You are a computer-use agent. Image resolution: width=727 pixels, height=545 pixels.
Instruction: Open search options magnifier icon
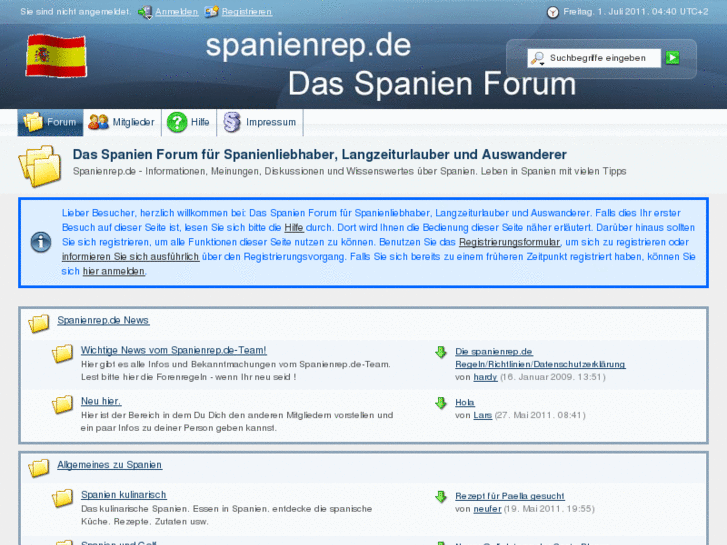click(x=537, y=58)
